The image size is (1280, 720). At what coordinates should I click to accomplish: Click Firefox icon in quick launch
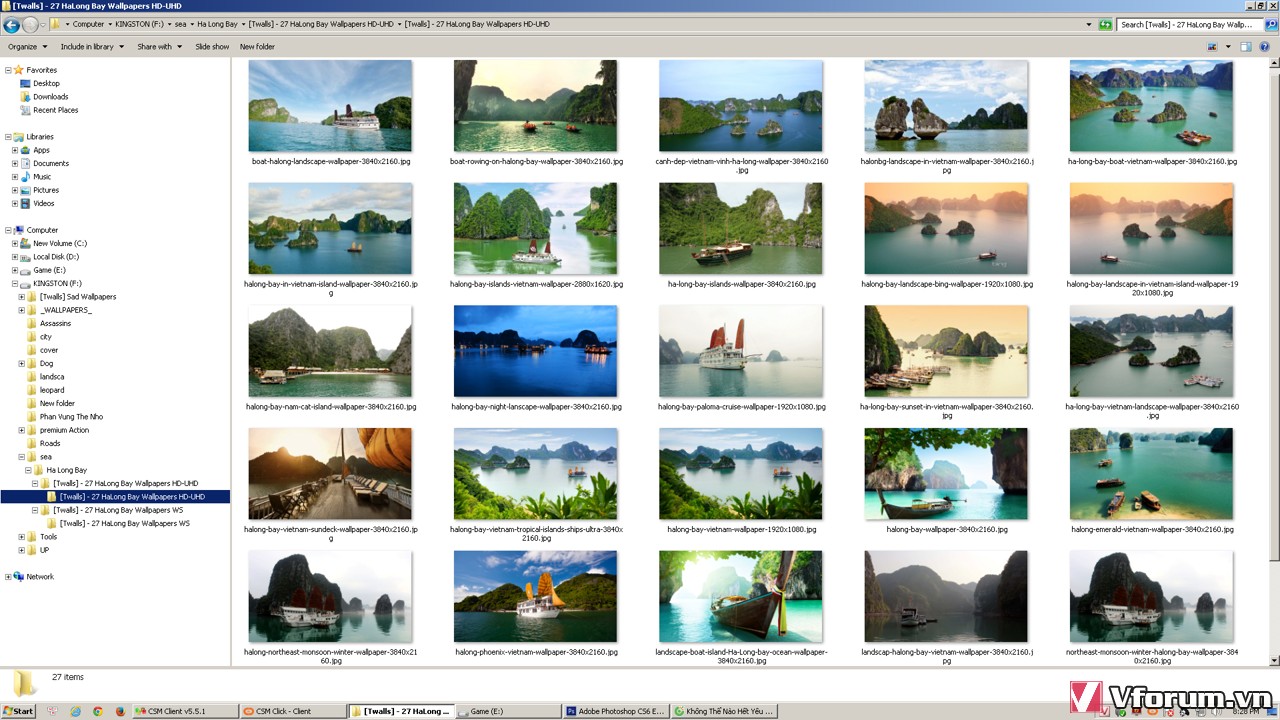[121, 711]
